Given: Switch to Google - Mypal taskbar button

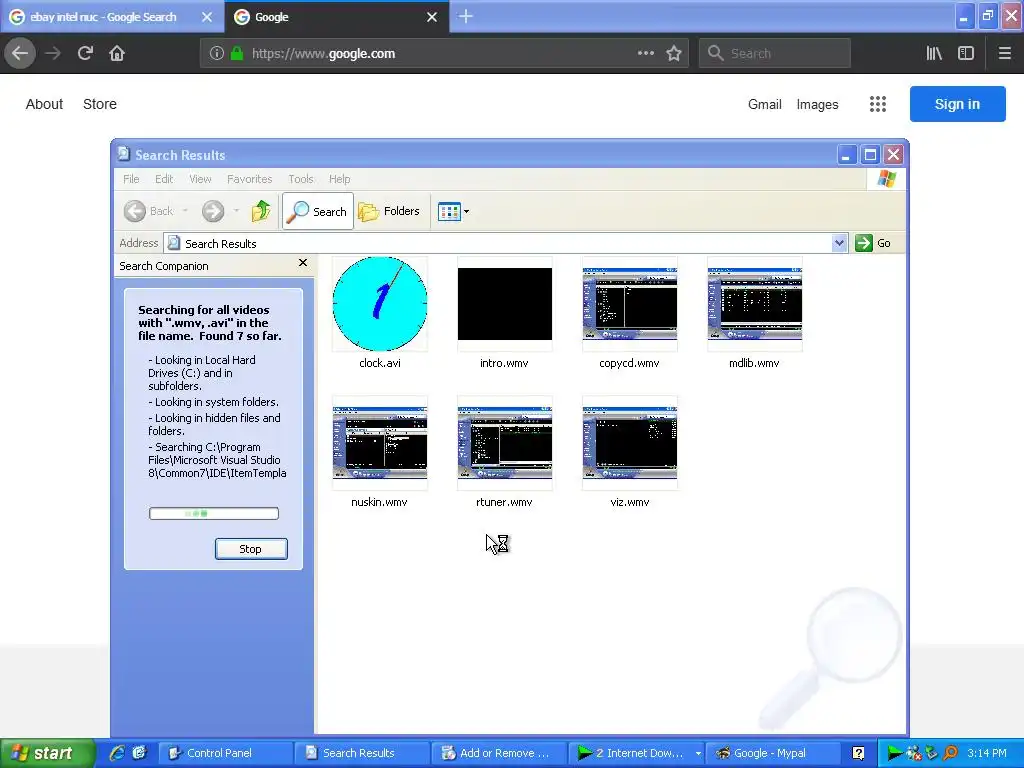Looking at the screenshot, I should (x=775, y=753).
